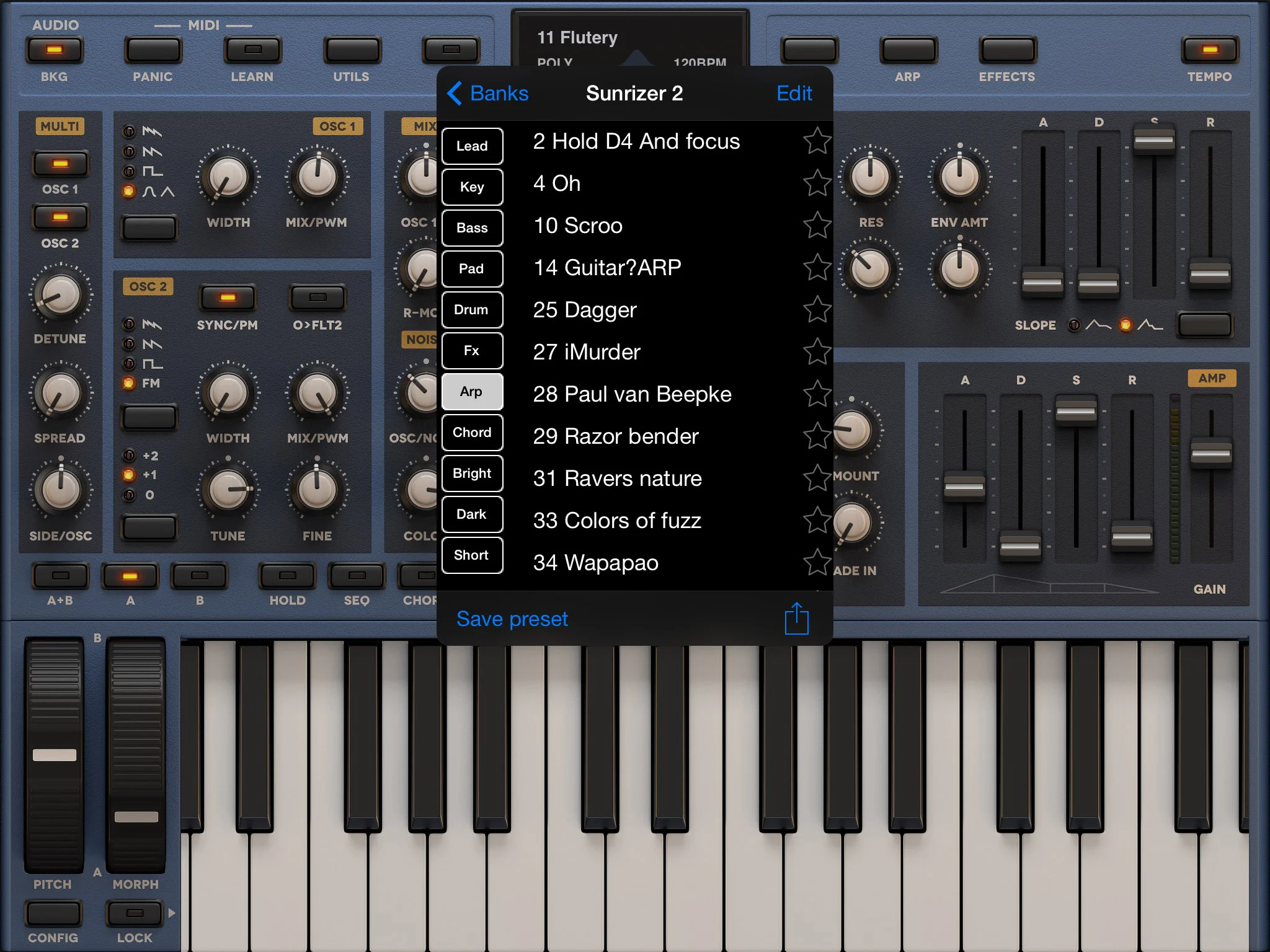Click the MORPH wheel
1270x952 pixels.
point(136,755)
